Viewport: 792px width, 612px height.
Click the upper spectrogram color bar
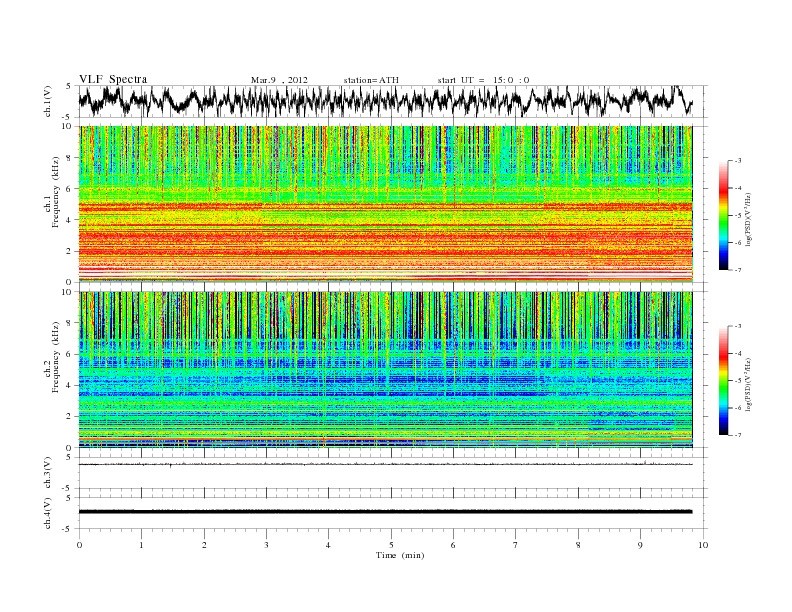pos(723,216)
